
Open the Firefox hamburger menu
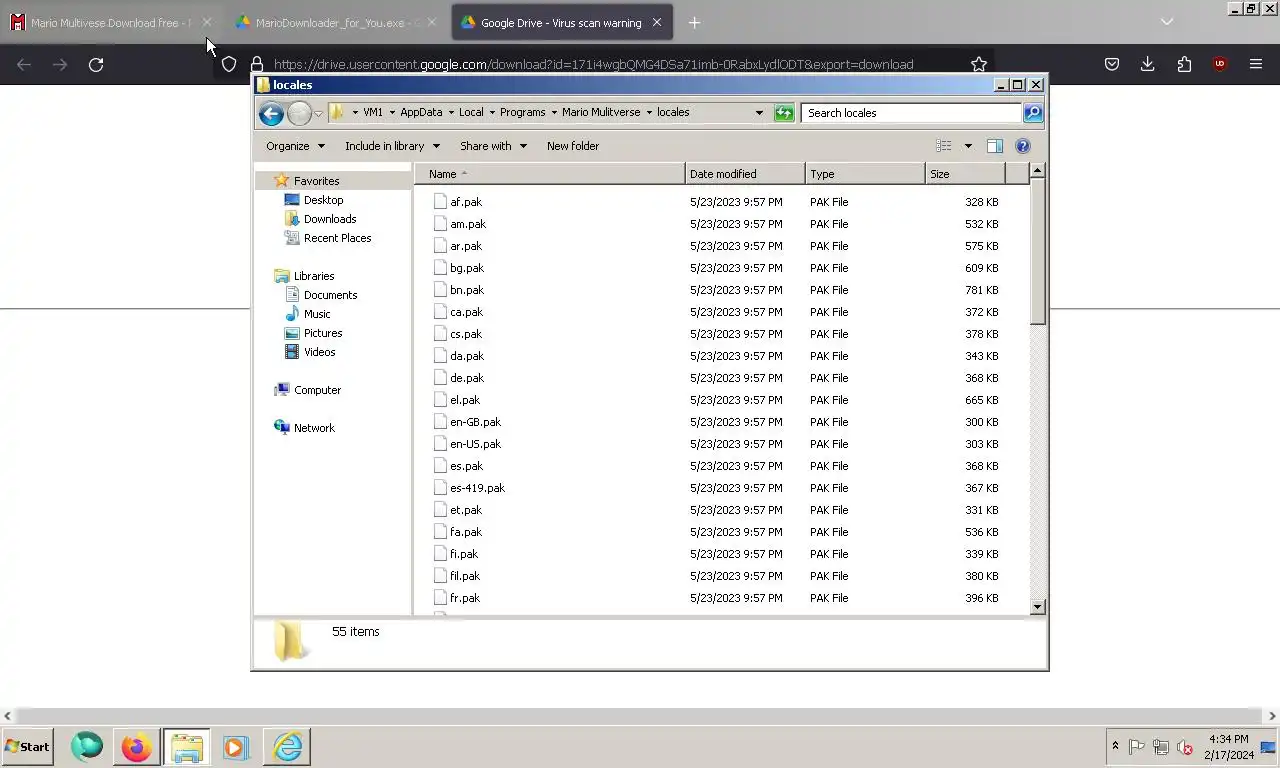1256,64
